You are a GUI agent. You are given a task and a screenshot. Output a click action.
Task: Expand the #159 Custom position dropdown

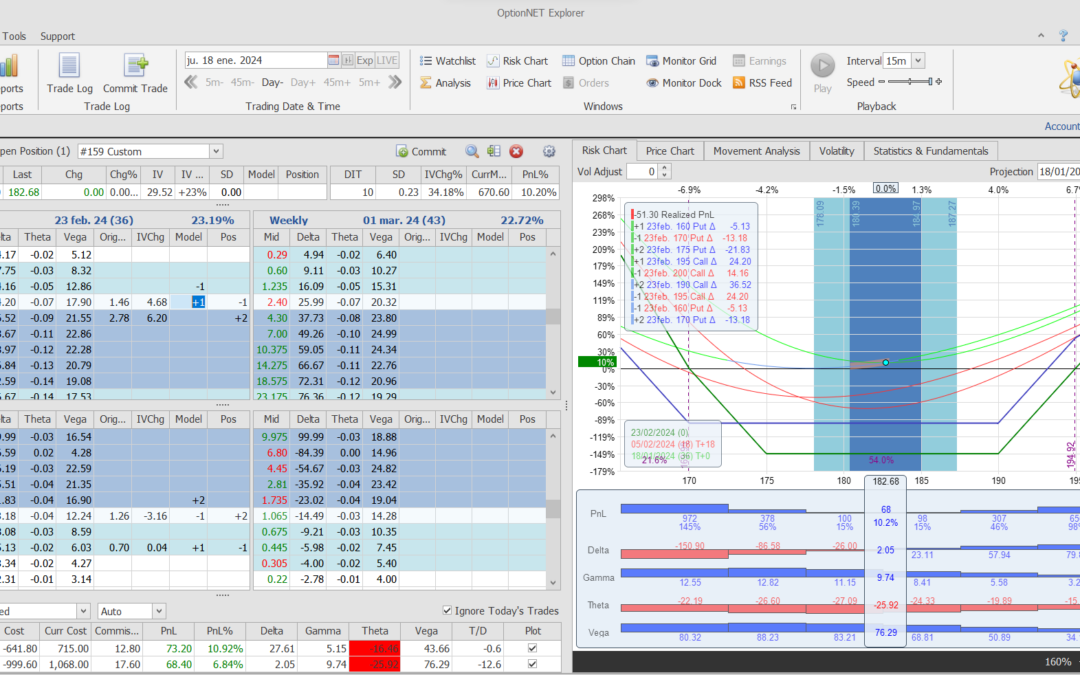pos(216,151)
